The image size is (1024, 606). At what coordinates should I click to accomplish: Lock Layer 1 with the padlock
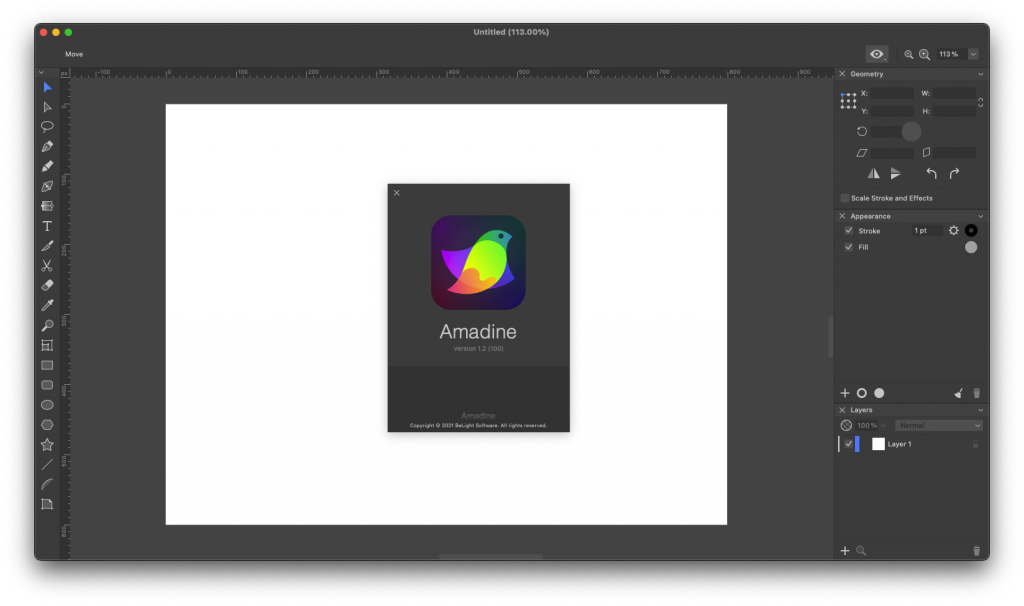click(x=975, y=444)
